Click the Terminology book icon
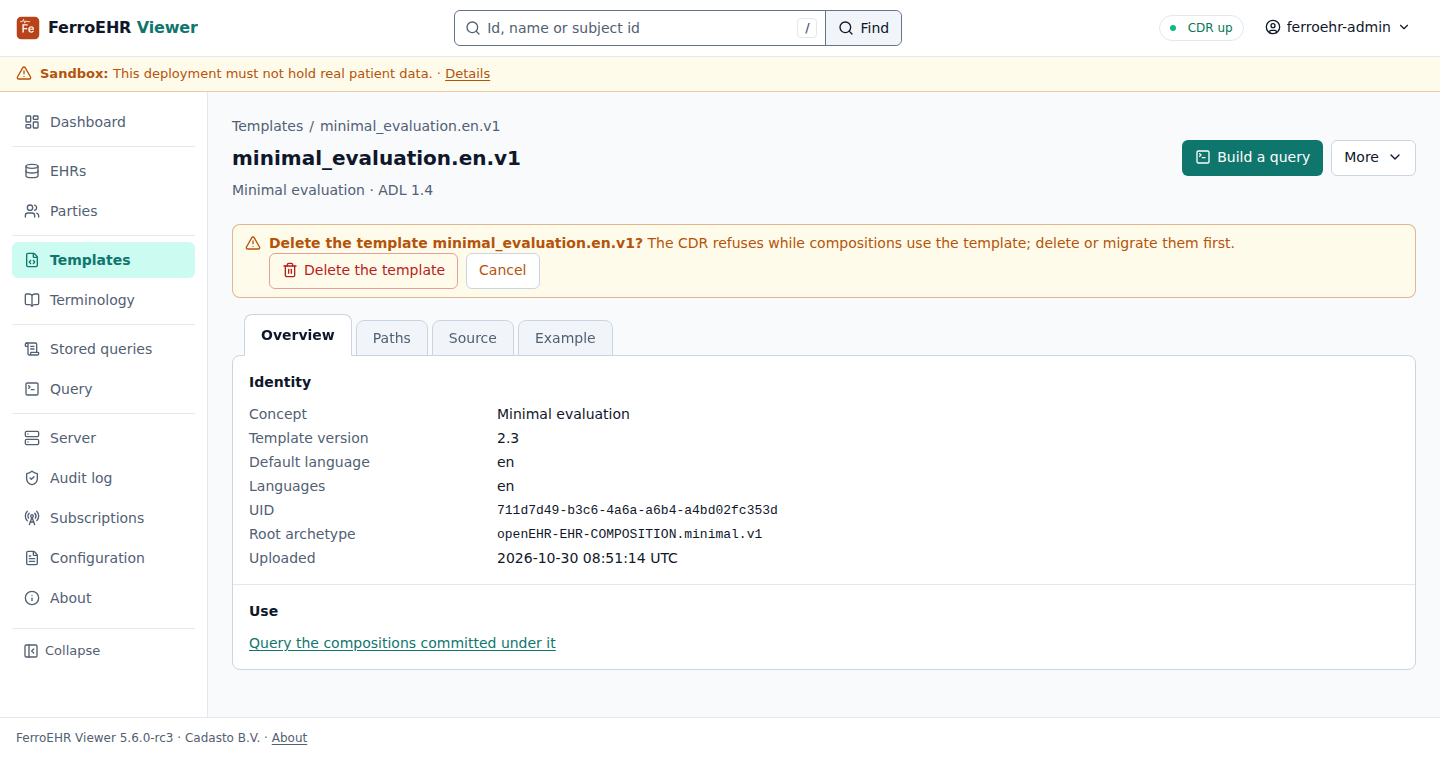The image size is (1440, 757). pos(32,300)
